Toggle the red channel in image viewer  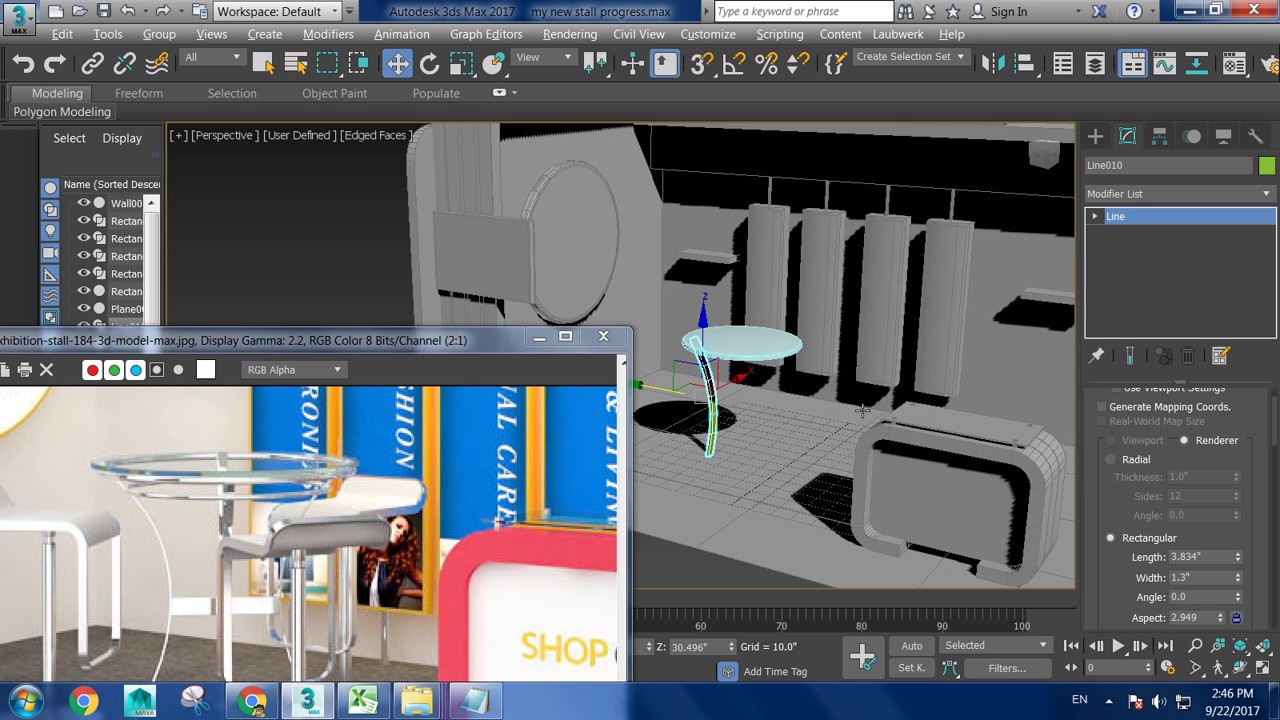[x=92, y=370]
